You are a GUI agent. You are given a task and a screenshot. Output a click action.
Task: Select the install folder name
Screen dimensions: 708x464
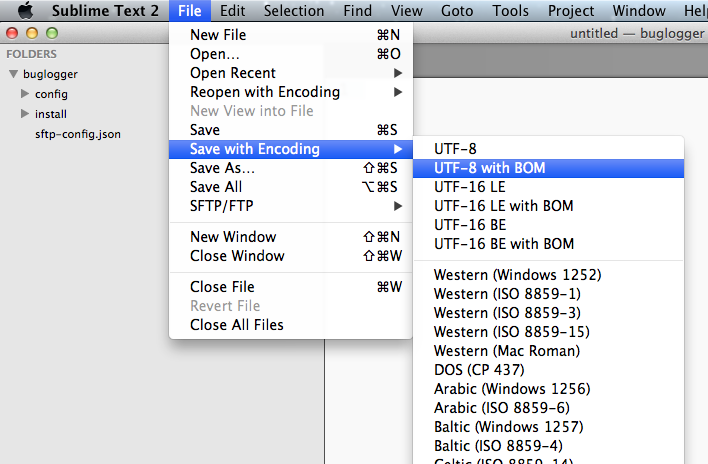pos(51,114)
